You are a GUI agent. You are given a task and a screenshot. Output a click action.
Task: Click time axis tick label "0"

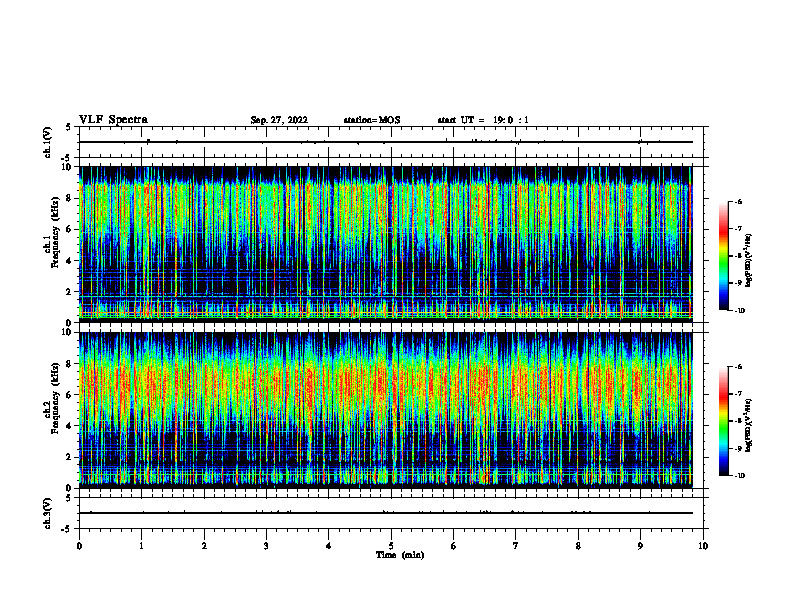point(79,546)
